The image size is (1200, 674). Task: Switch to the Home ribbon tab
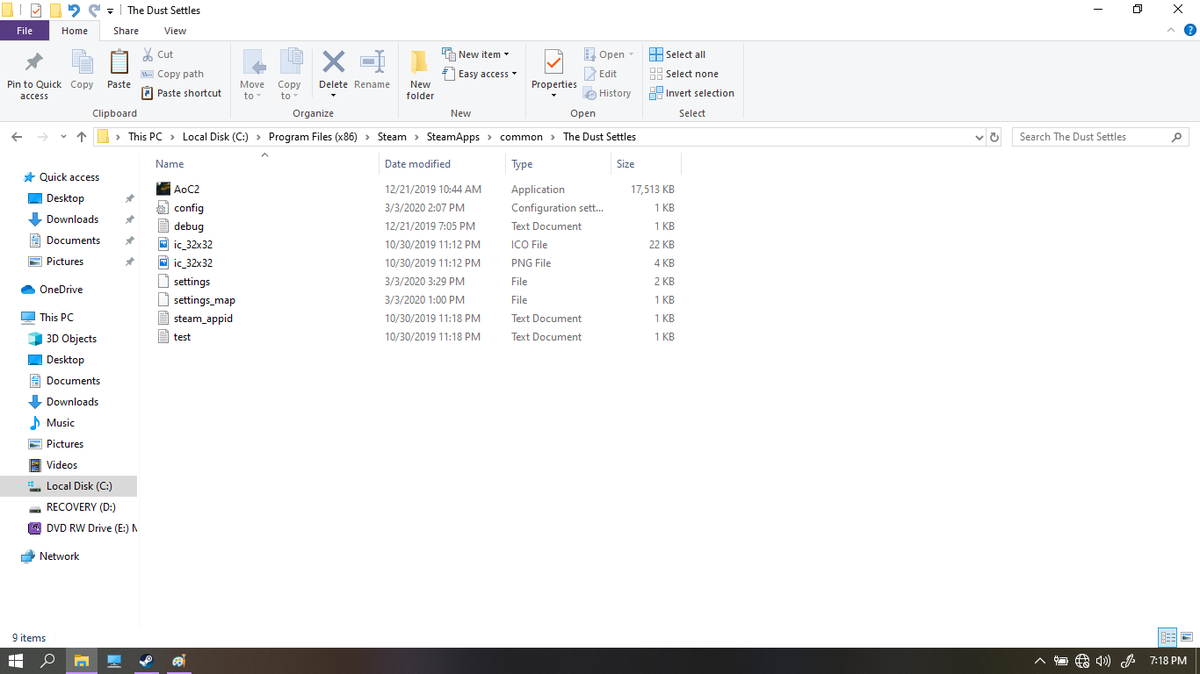click(x=75, y=31)
